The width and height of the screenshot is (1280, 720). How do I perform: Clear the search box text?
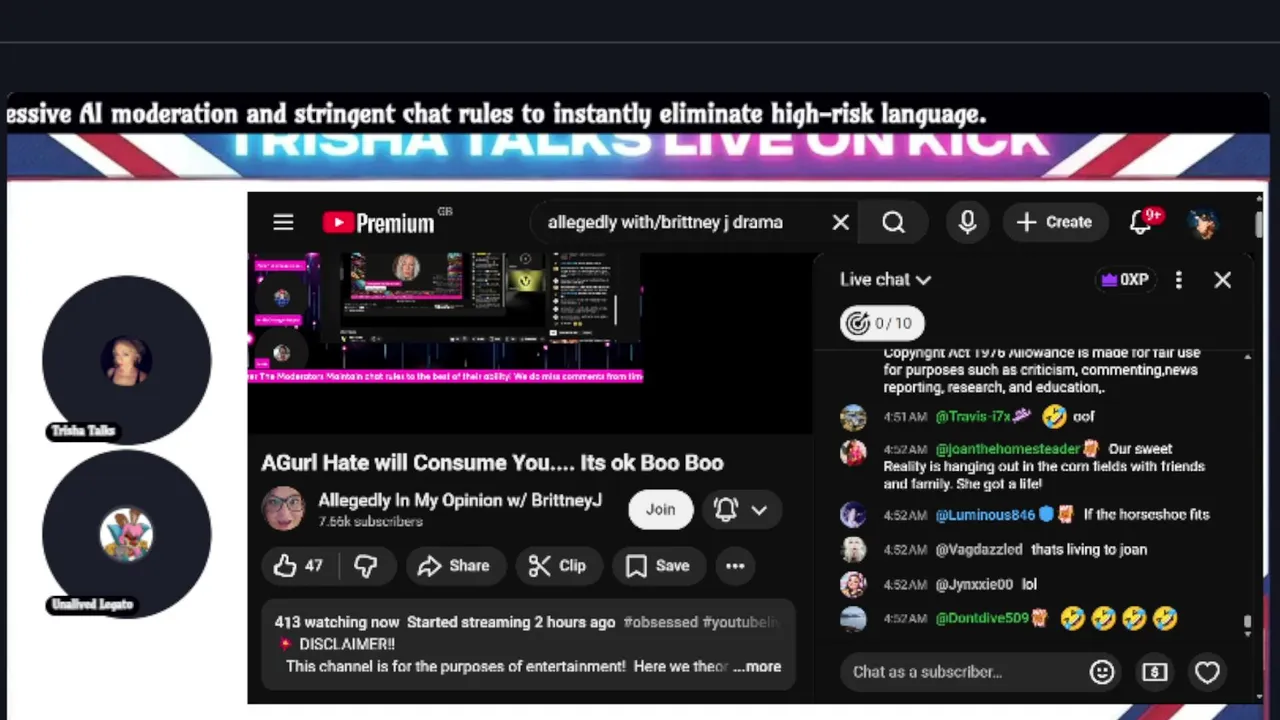(840, 222)
